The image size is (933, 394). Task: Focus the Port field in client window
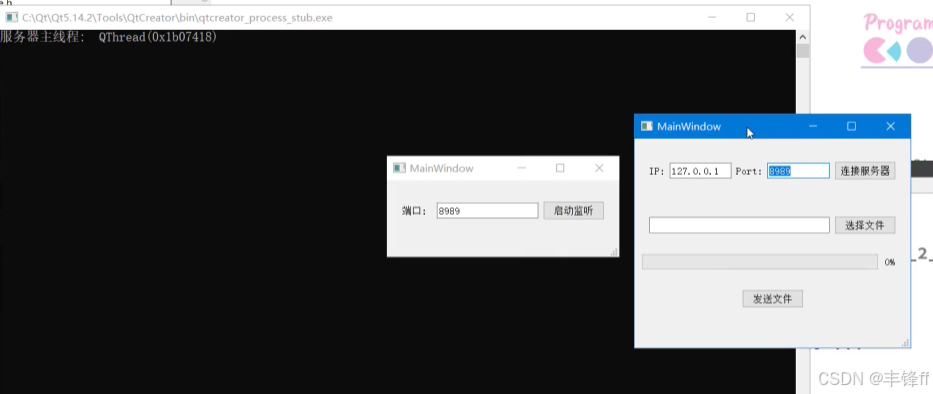pyautogui.click(x=798, y=171)
